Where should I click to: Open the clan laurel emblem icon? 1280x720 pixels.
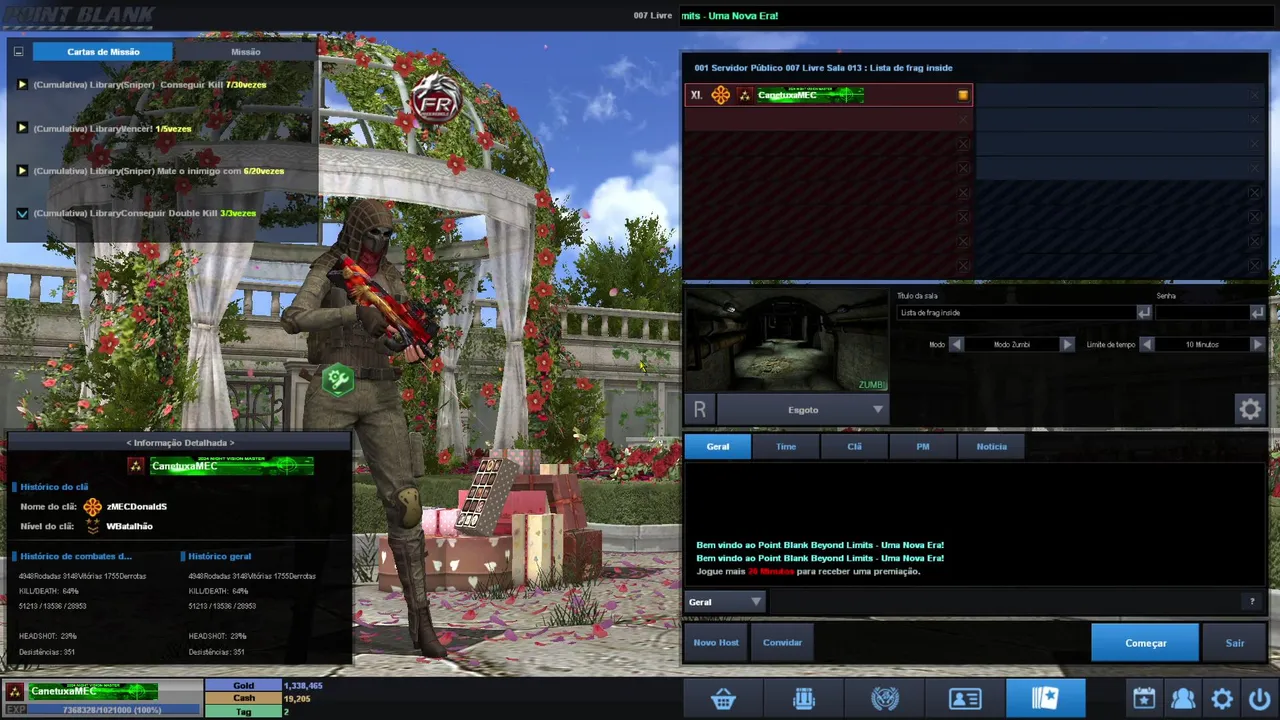(x=885, y=699)
